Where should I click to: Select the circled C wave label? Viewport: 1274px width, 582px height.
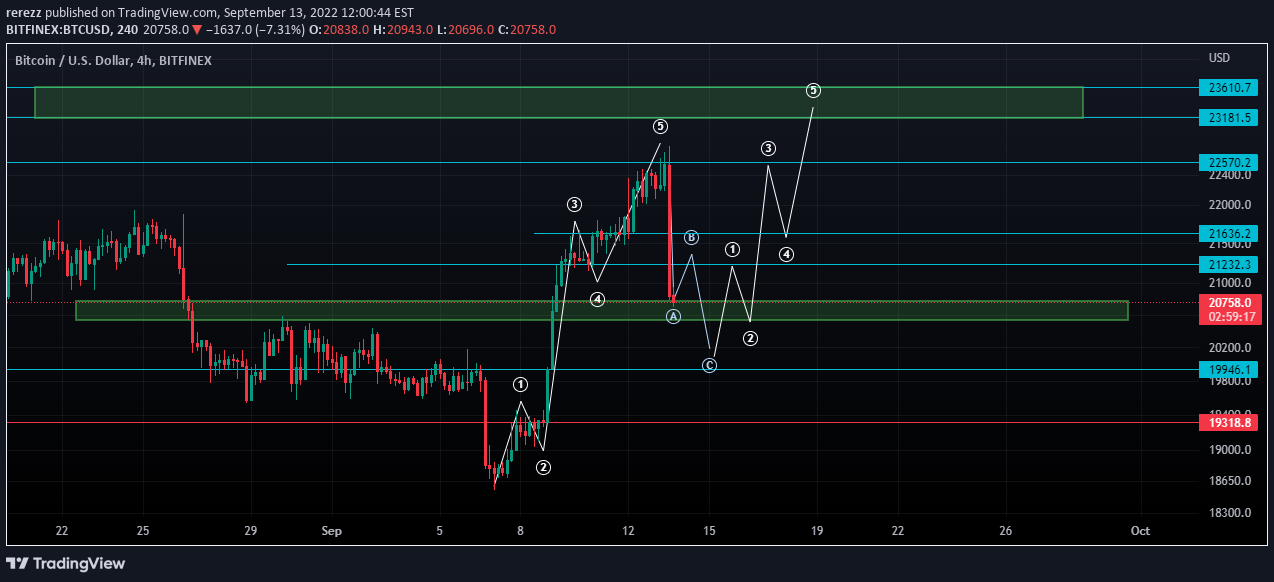(x=709, y=365)
